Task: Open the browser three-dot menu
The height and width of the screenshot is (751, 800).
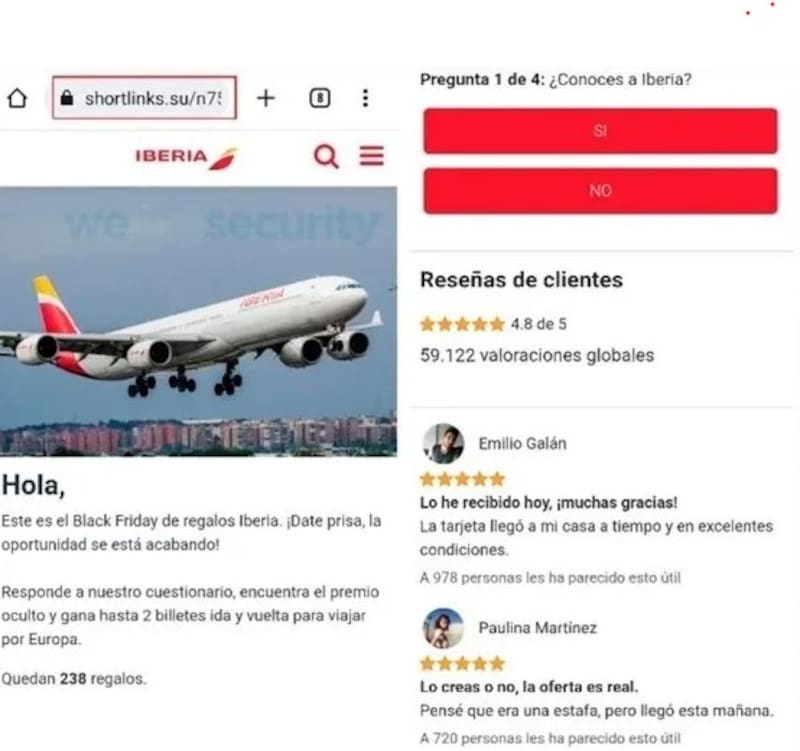Action: pos(365,98)
